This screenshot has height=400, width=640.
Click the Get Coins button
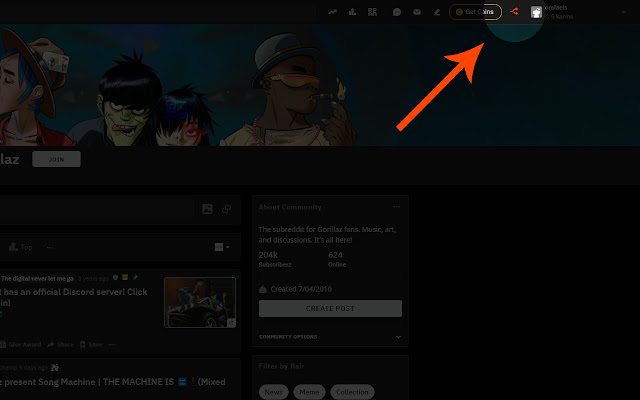point(475,12)
